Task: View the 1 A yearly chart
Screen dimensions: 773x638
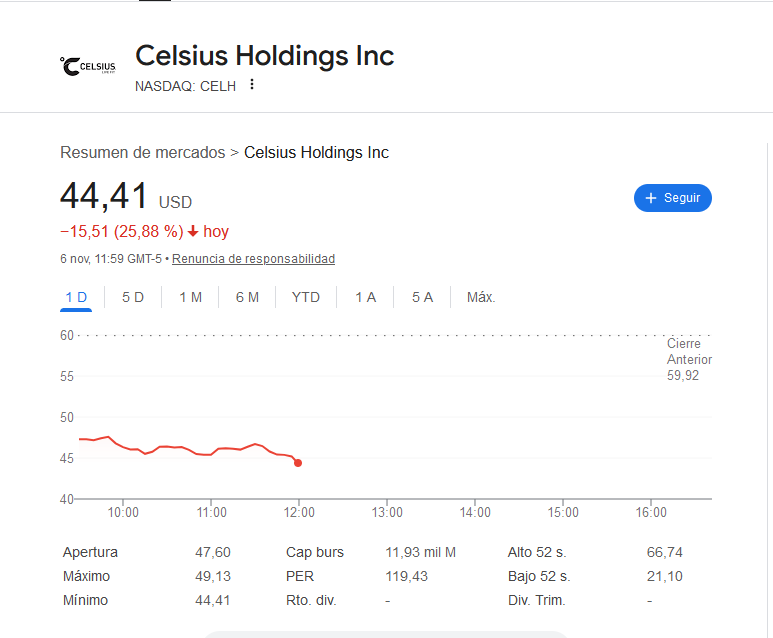Action: (x=365, y=297)
